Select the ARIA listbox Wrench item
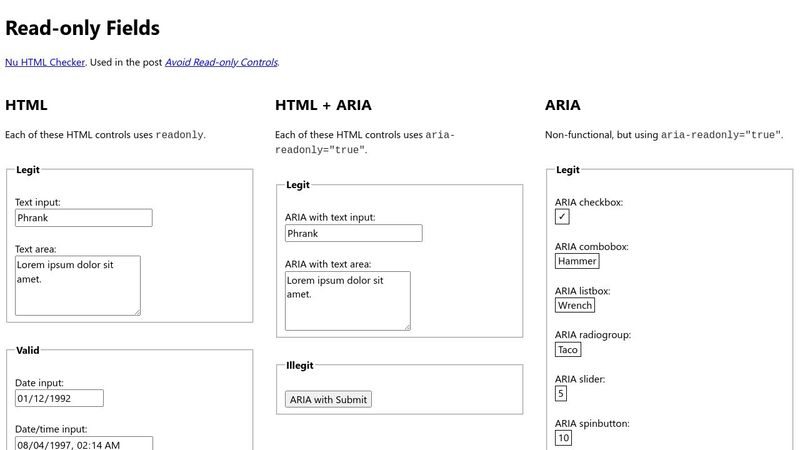This screenshot has height=450, width=800. [575, 305]
